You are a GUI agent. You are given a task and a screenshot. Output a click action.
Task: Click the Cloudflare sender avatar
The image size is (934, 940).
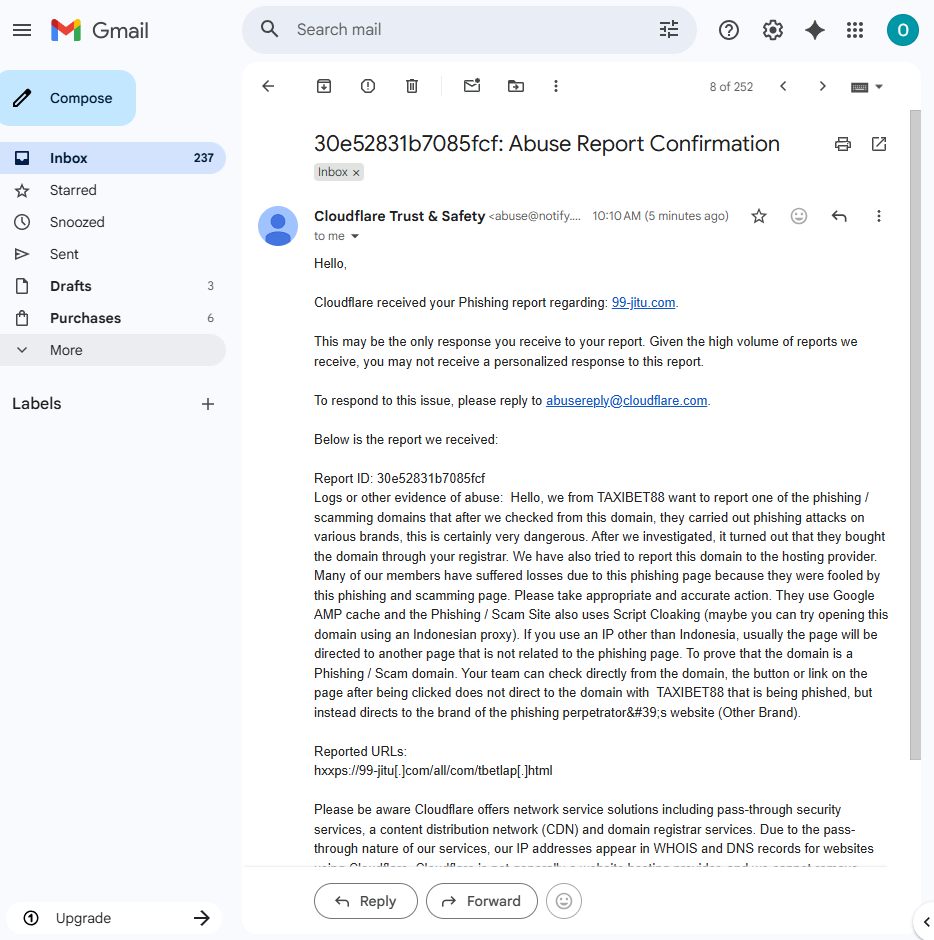[x=278, y=226]
